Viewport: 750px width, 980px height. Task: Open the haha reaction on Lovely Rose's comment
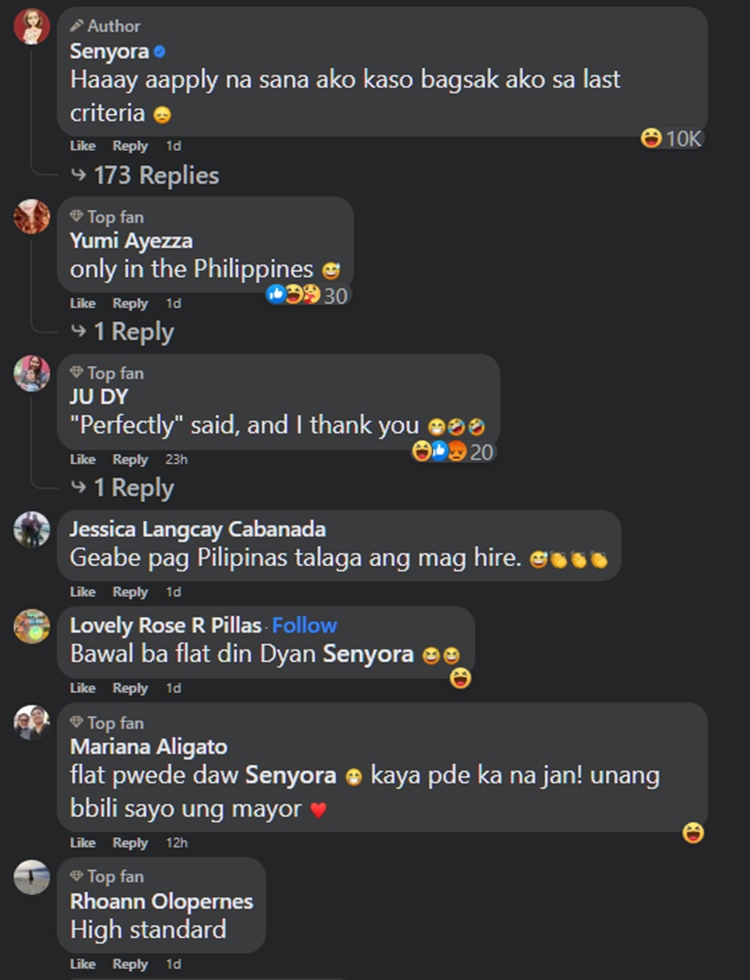[461, 678]
